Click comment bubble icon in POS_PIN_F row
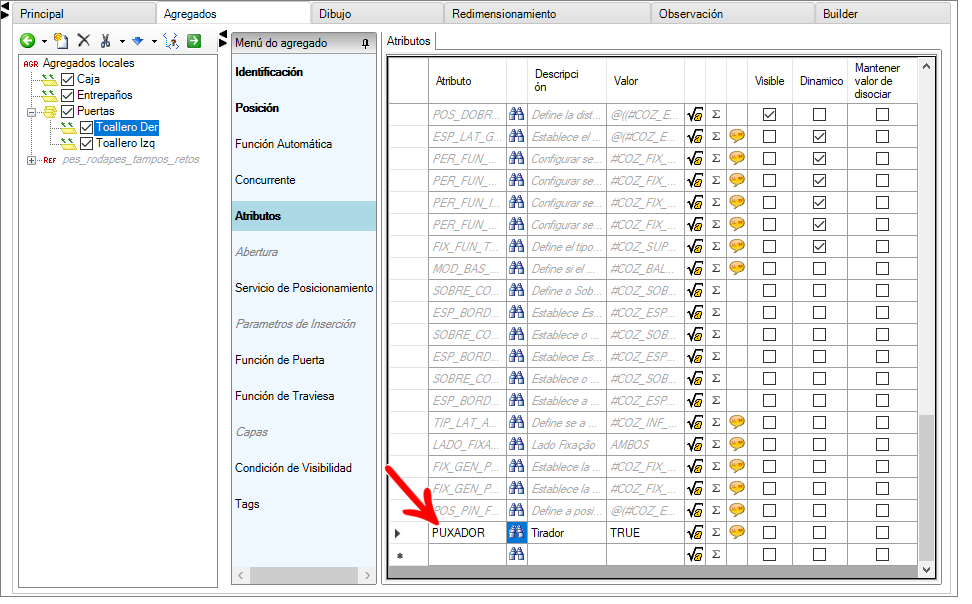 pos(737,510)
